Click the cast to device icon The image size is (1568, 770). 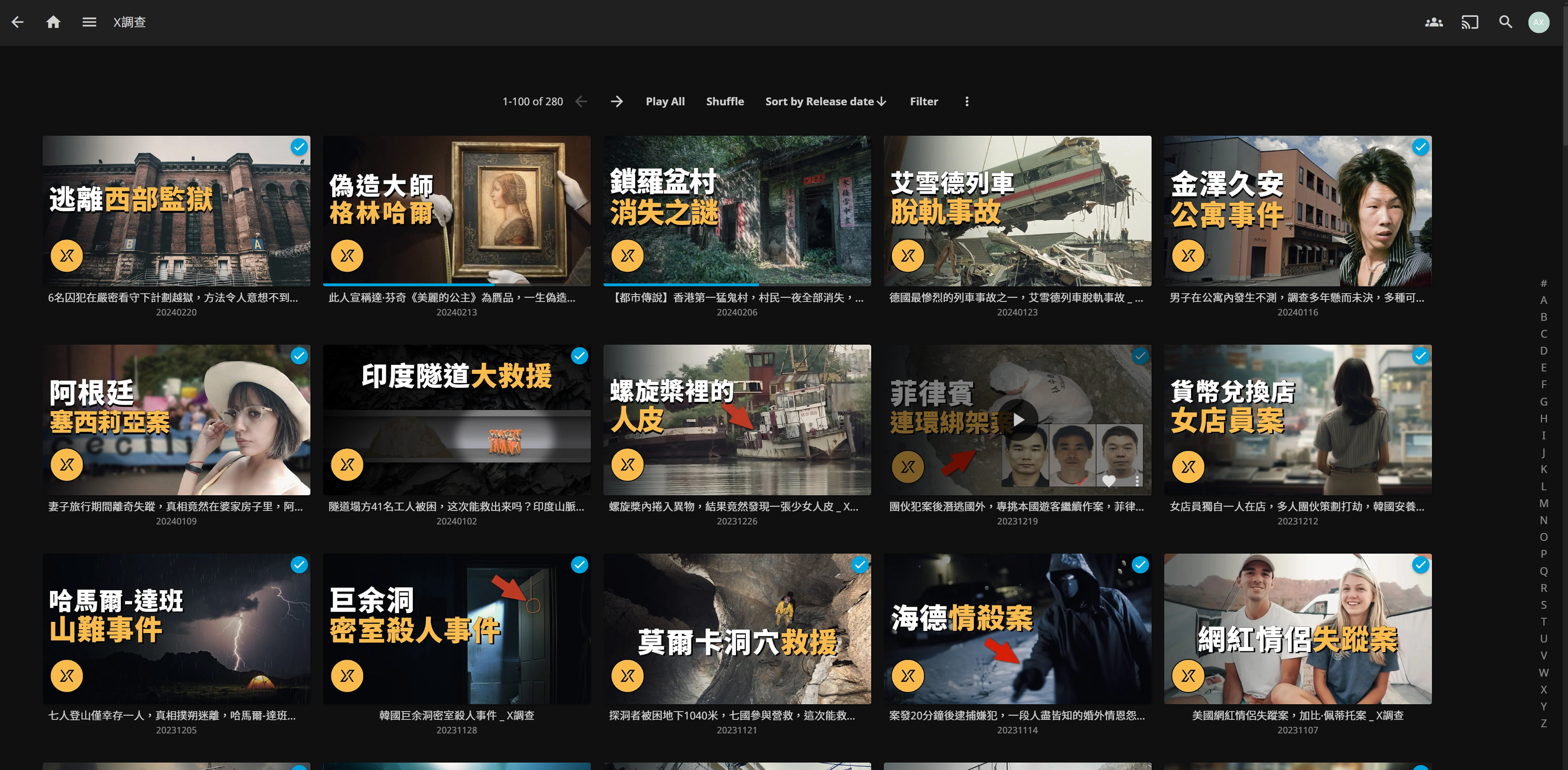tap(1469, 23)
